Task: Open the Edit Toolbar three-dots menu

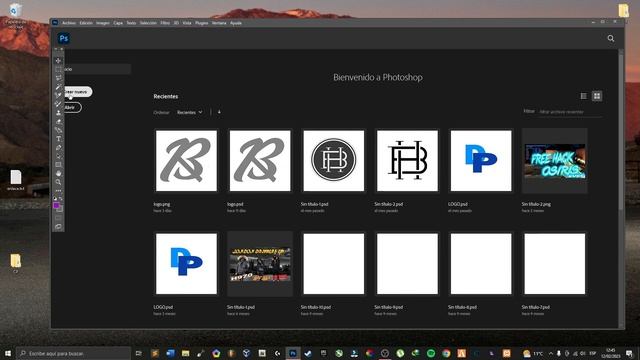Action: 58,191
